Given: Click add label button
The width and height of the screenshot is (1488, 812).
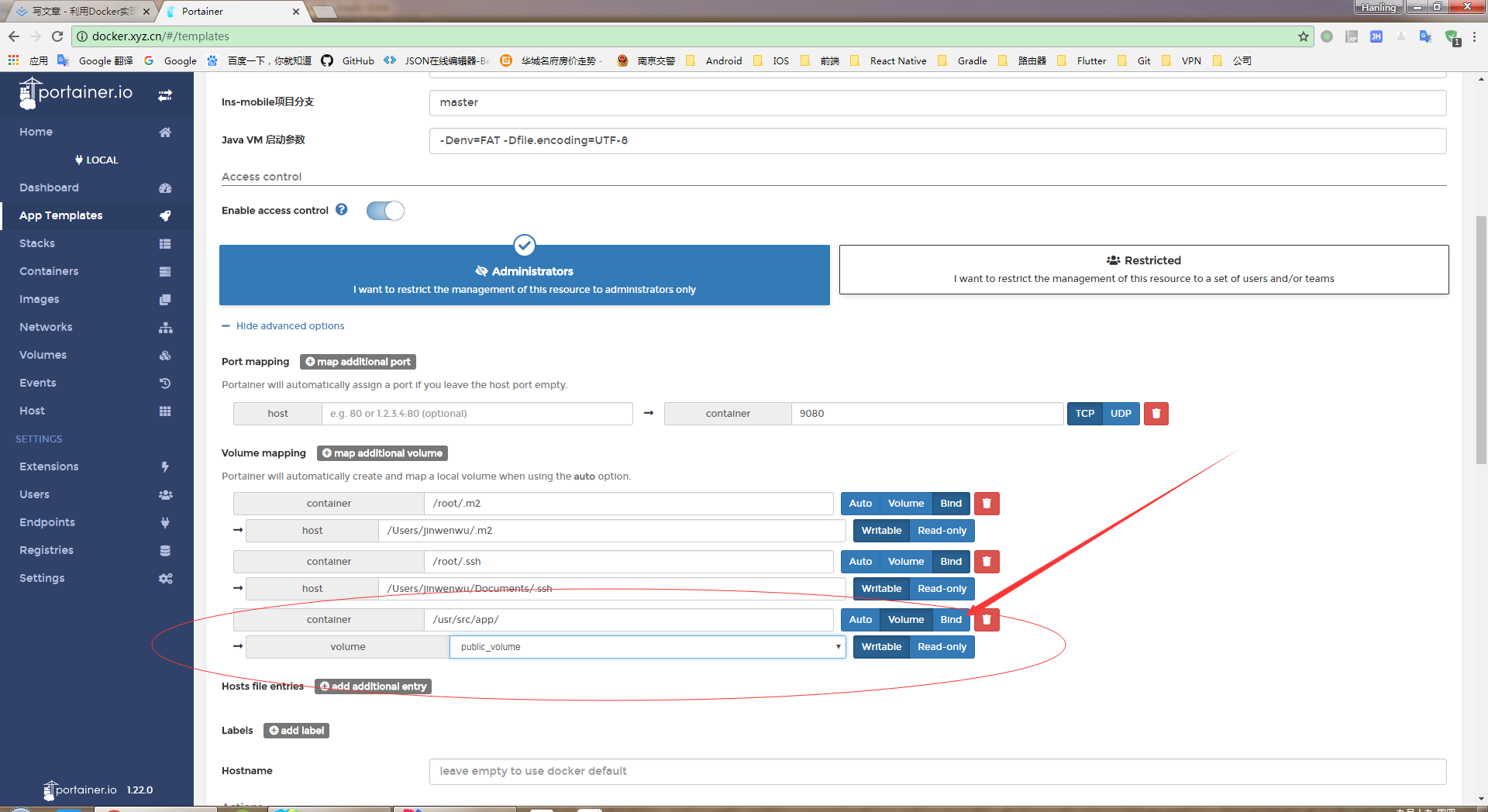Looking at the screenshot, I should pos(296,731).
